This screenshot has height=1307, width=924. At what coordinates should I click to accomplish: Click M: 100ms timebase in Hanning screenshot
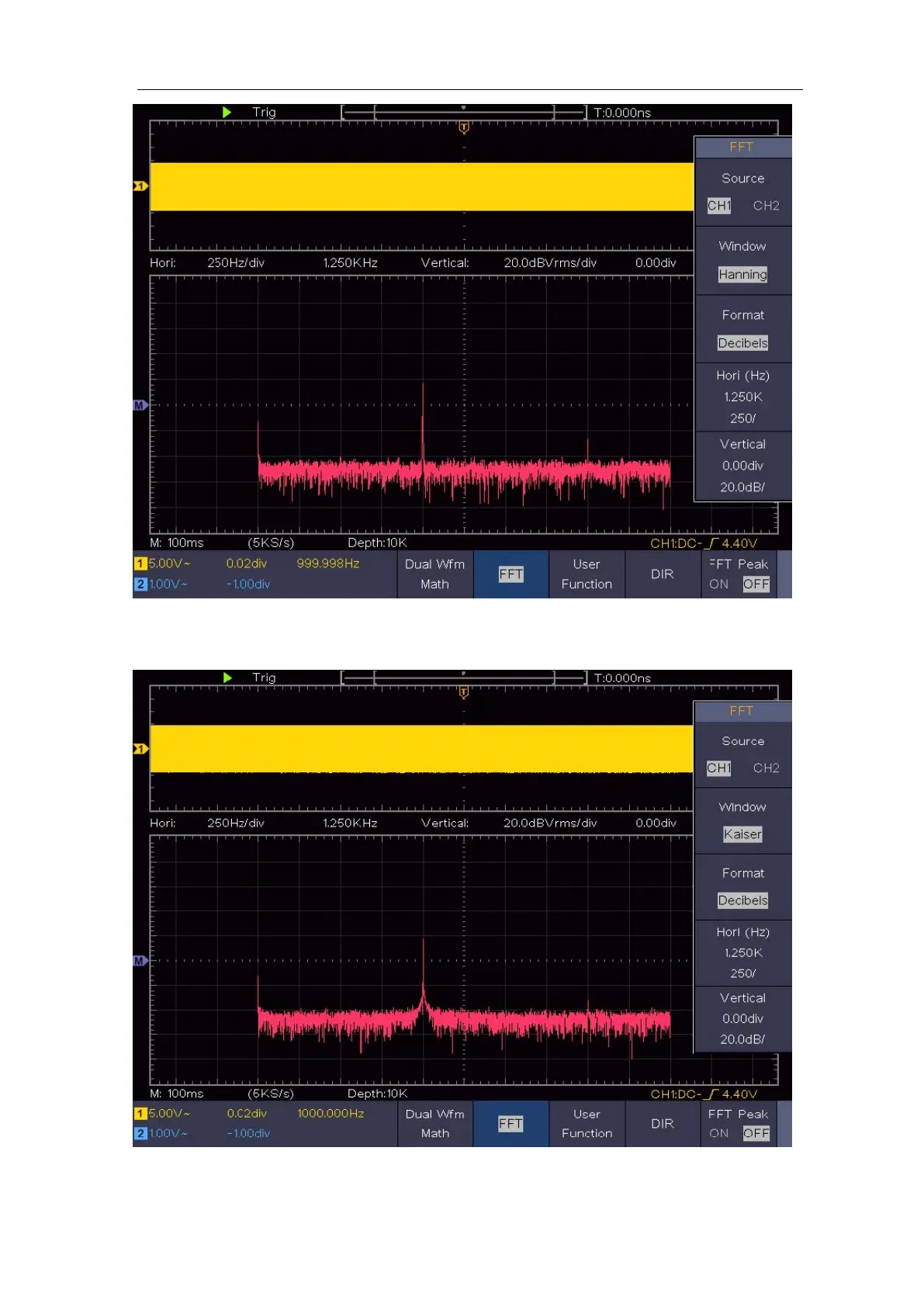click(177, 543)
